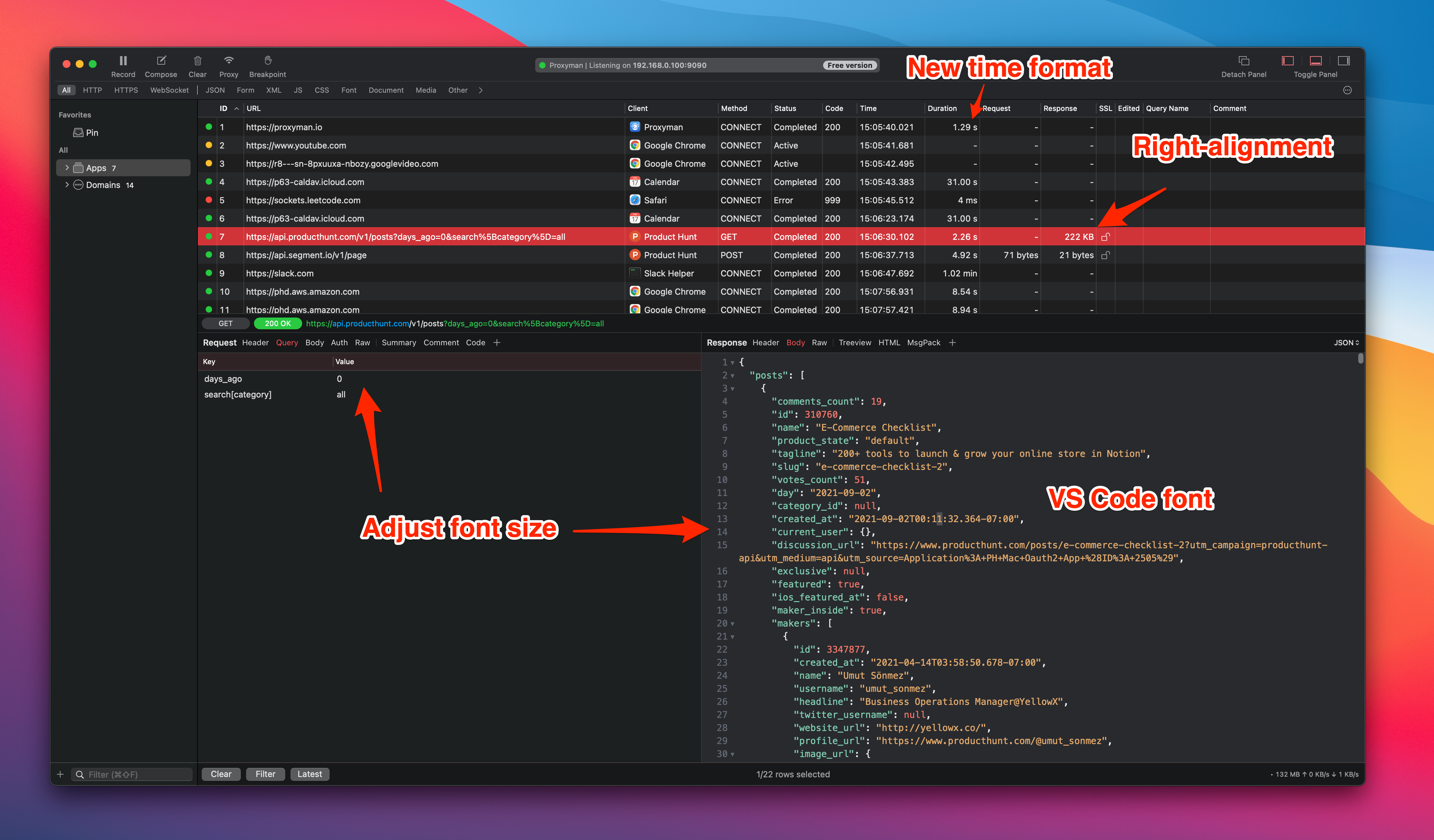The image size is (1434, 840).
Task: Toggle the bottom panel layout icon
Action: click(1316, 60)
